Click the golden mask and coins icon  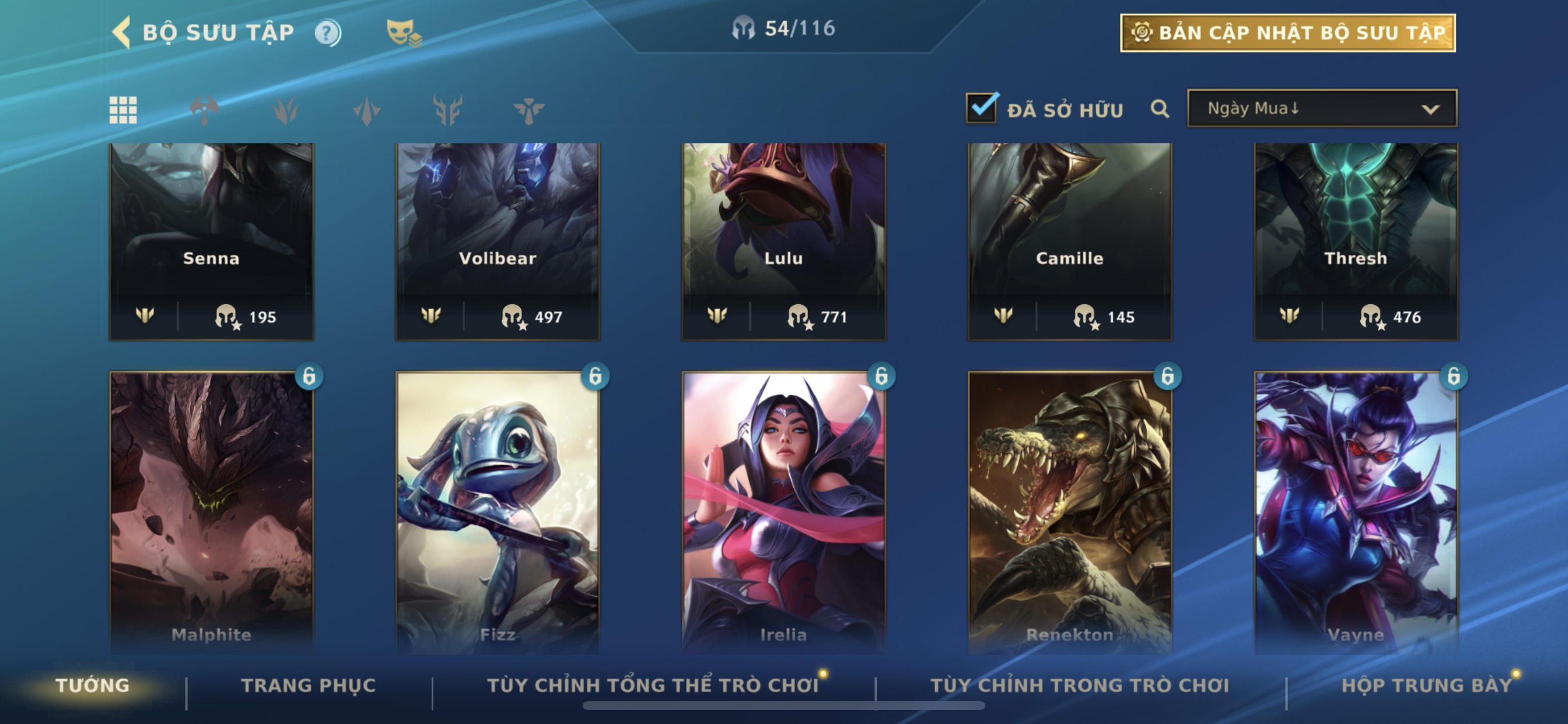(x=404, y=32)
